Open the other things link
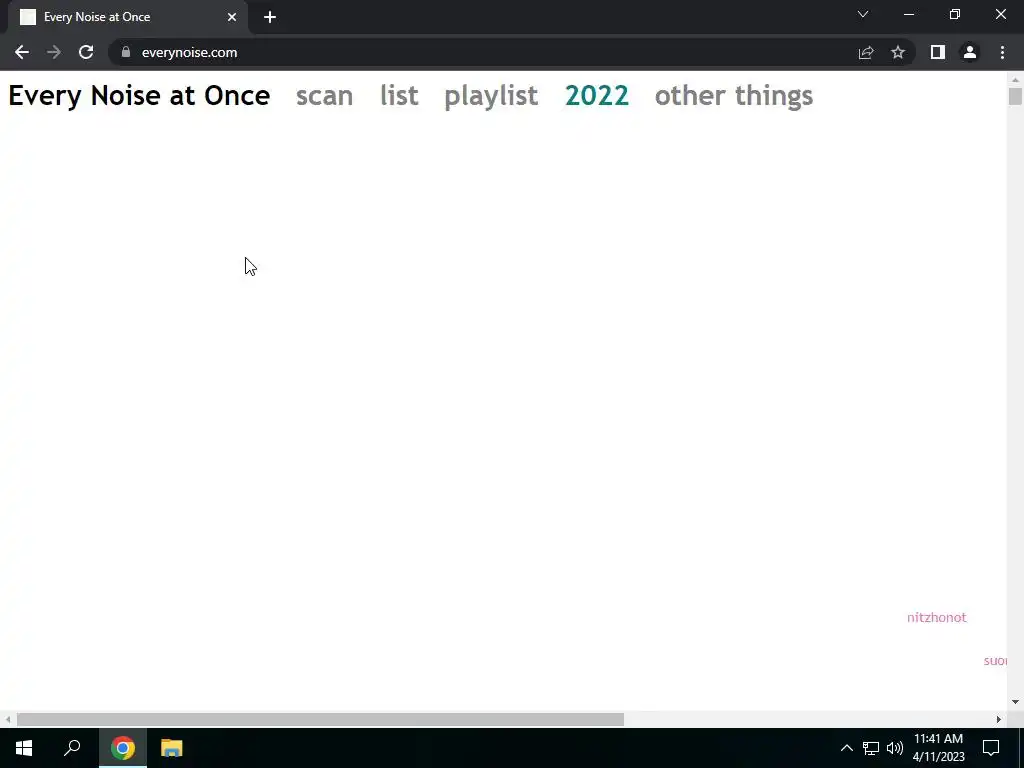This screenshot has height=768, width=1024. [x=734, y=97]
